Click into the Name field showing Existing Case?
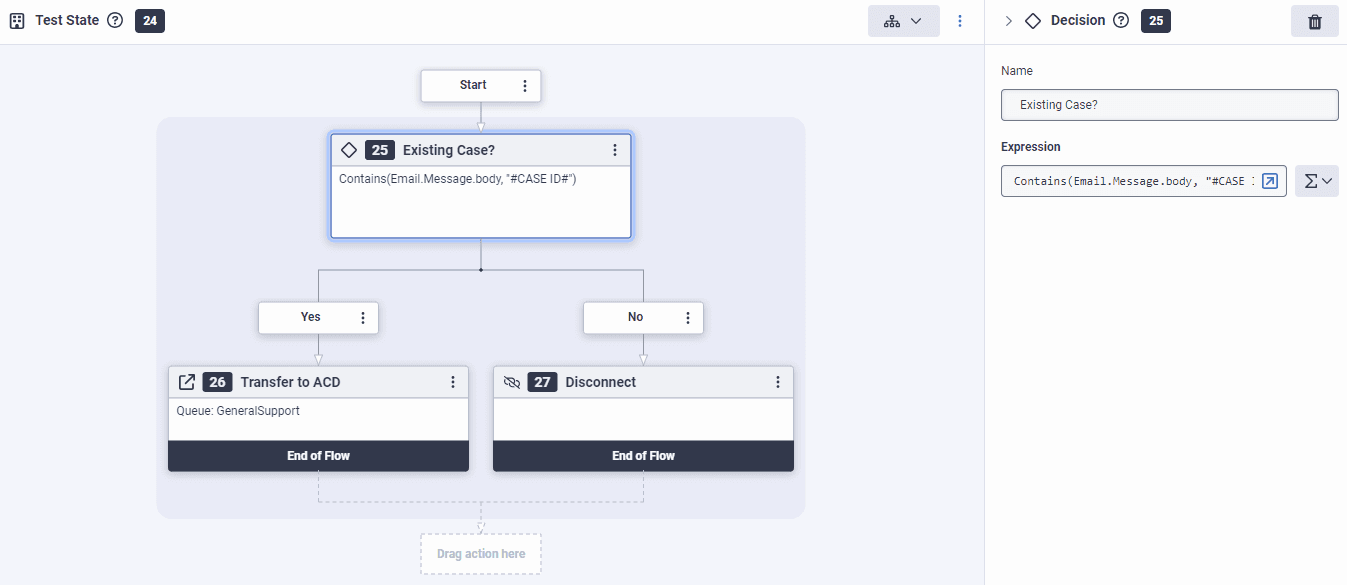 click(x=1168, y=104)
